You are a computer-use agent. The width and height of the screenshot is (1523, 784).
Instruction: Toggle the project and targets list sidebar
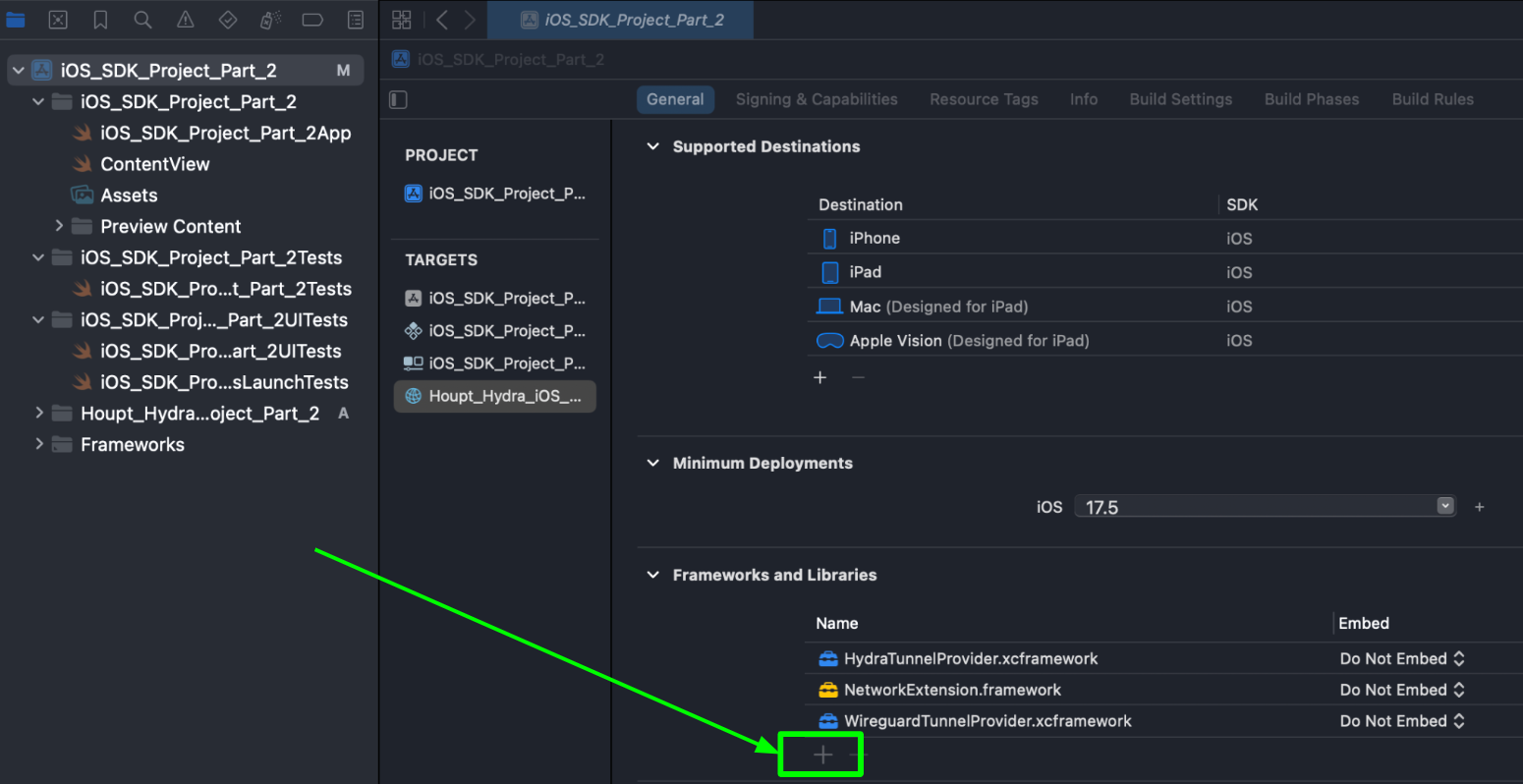coord(398,99)
